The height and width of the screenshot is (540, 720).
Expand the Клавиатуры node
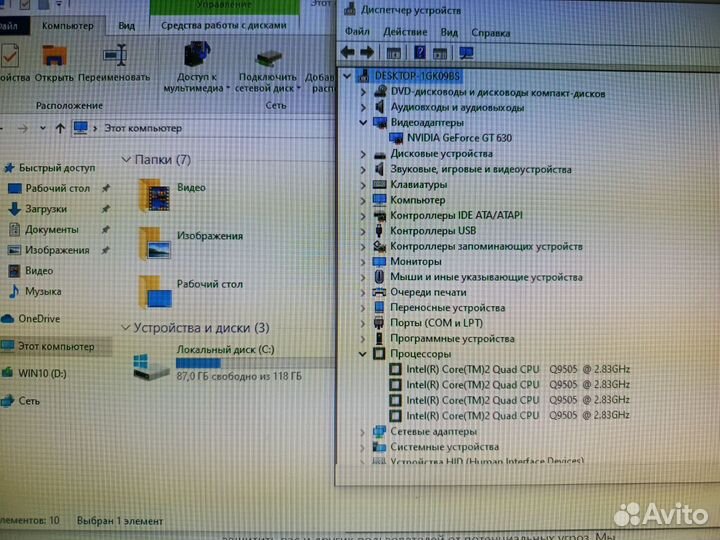(363, 185)
